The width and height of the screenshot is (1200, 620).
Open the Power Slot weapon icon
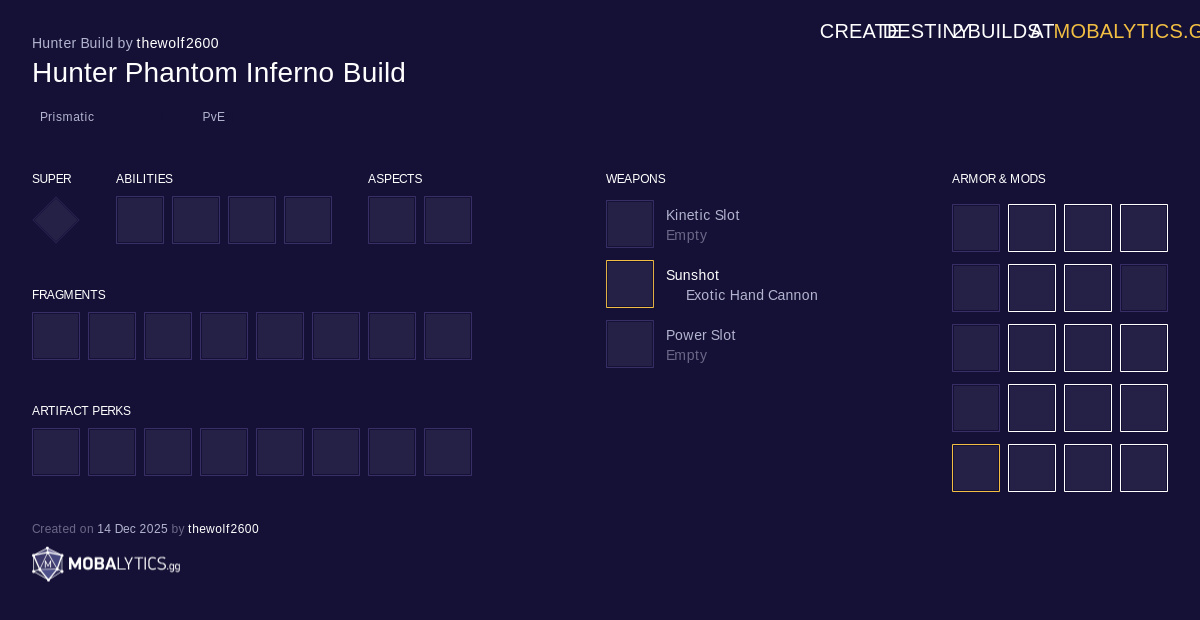pos(630,344)
